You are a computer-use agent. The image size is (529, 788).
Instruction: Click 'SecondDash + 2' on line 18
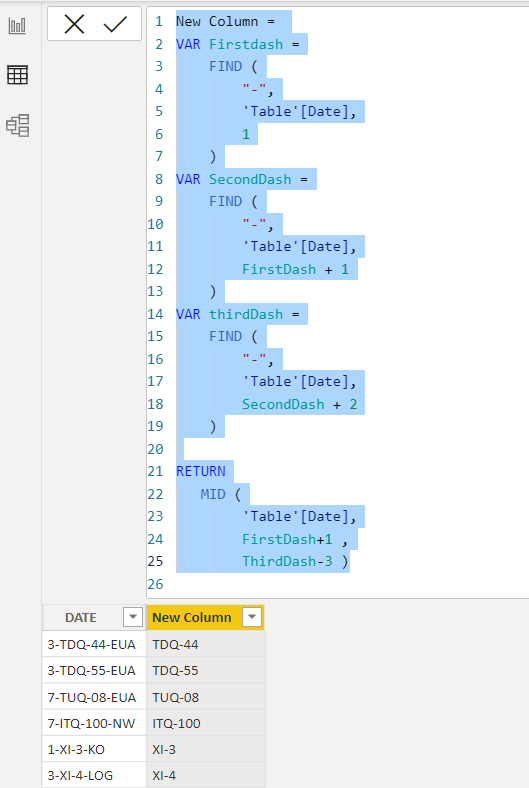click(x=299, y=404)
